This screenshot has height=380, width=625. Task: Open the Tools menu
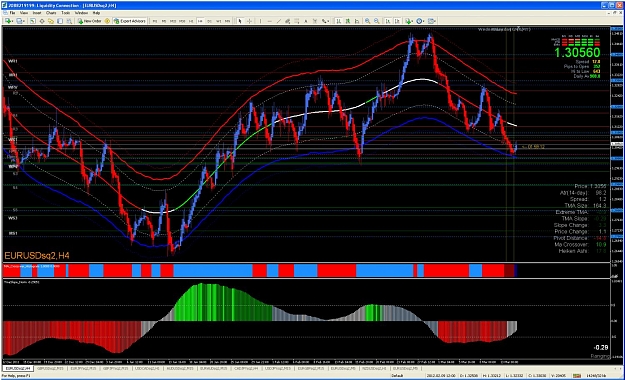coord(65,13)
